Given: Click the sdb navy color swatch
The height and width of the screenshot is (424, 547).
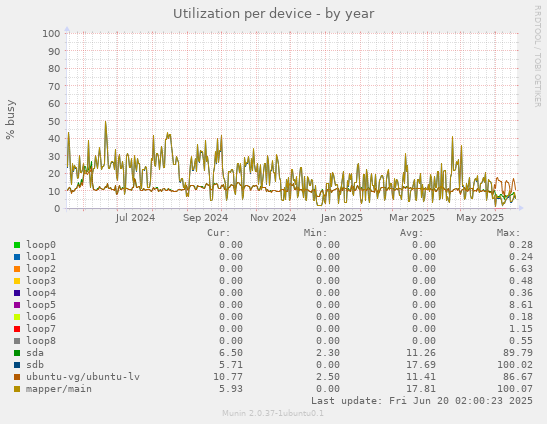Looking at the screenshot, I should [17, 365].
